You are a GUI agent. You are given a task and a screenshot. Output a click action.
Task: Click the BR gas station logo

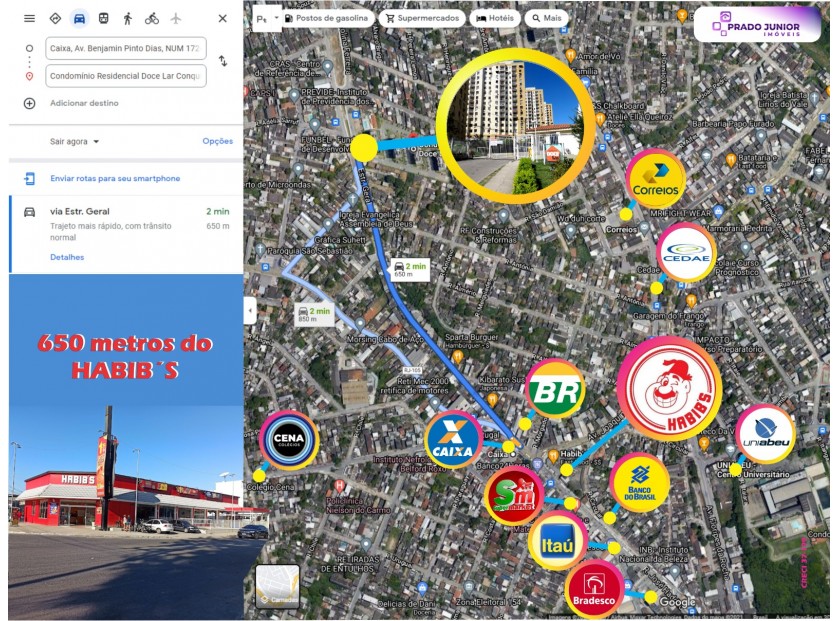[555, 389]
